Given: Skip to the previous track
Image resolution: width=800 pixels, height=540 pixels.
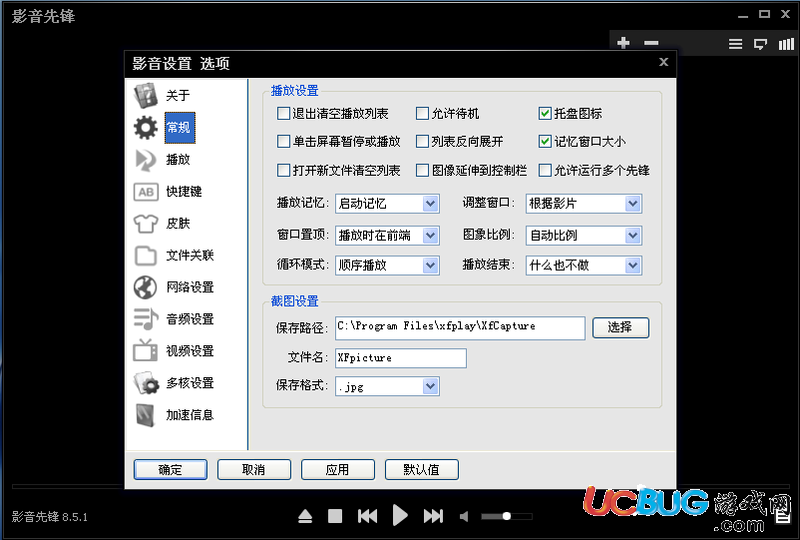Looking at the screenshot, I should point(367,516).
